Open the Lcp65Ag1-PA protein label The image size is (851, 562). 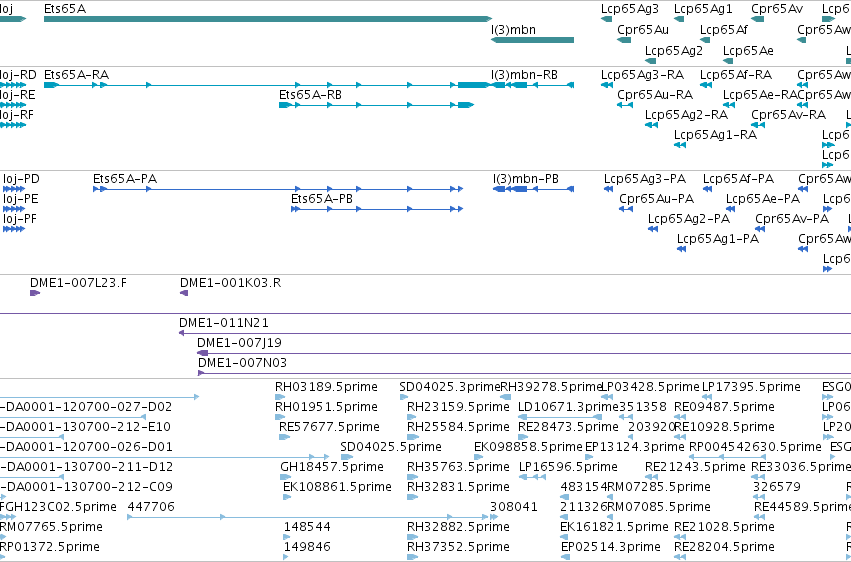coord(717,239)
